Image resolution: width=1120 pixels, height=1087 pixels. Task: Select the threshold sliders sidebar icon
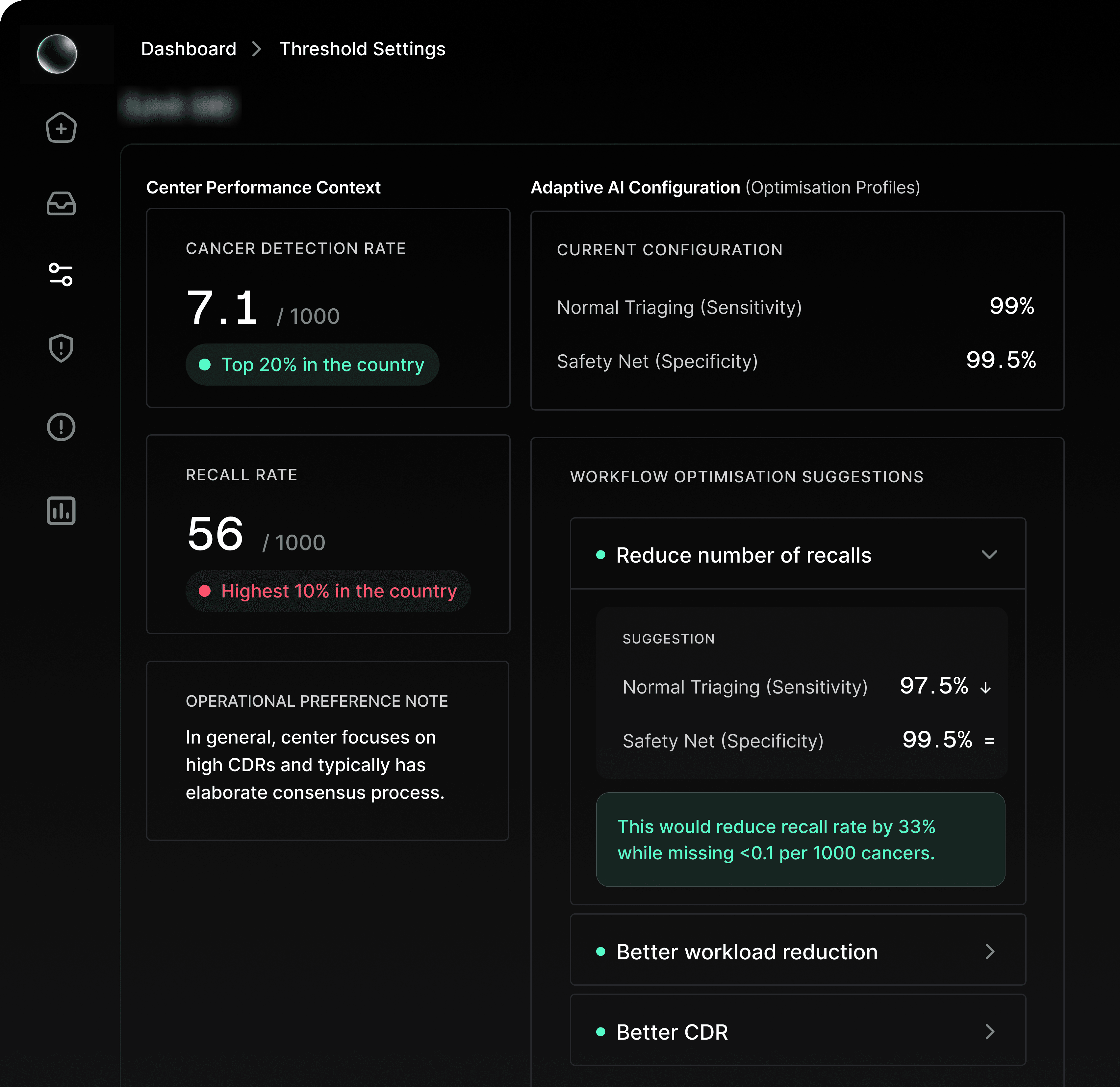point(61,275)
